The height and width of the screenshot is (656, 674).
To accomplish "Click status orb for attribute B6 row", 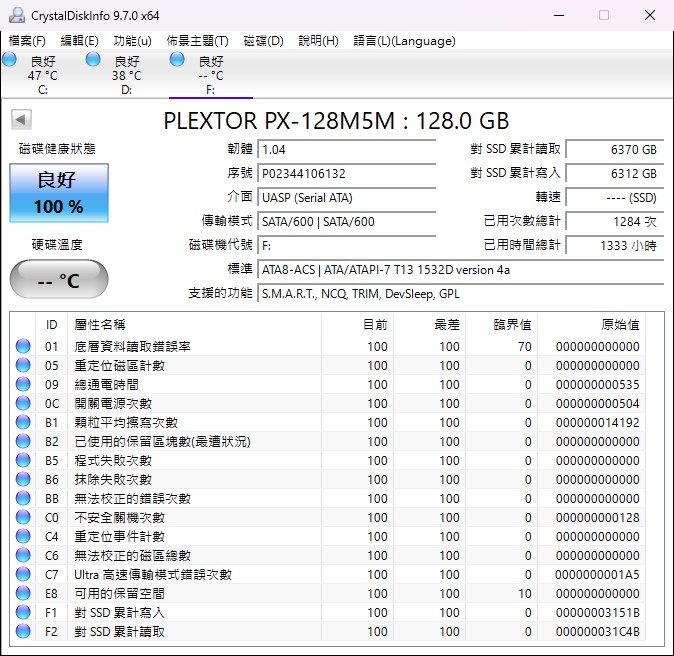I will tap(23, 479).
